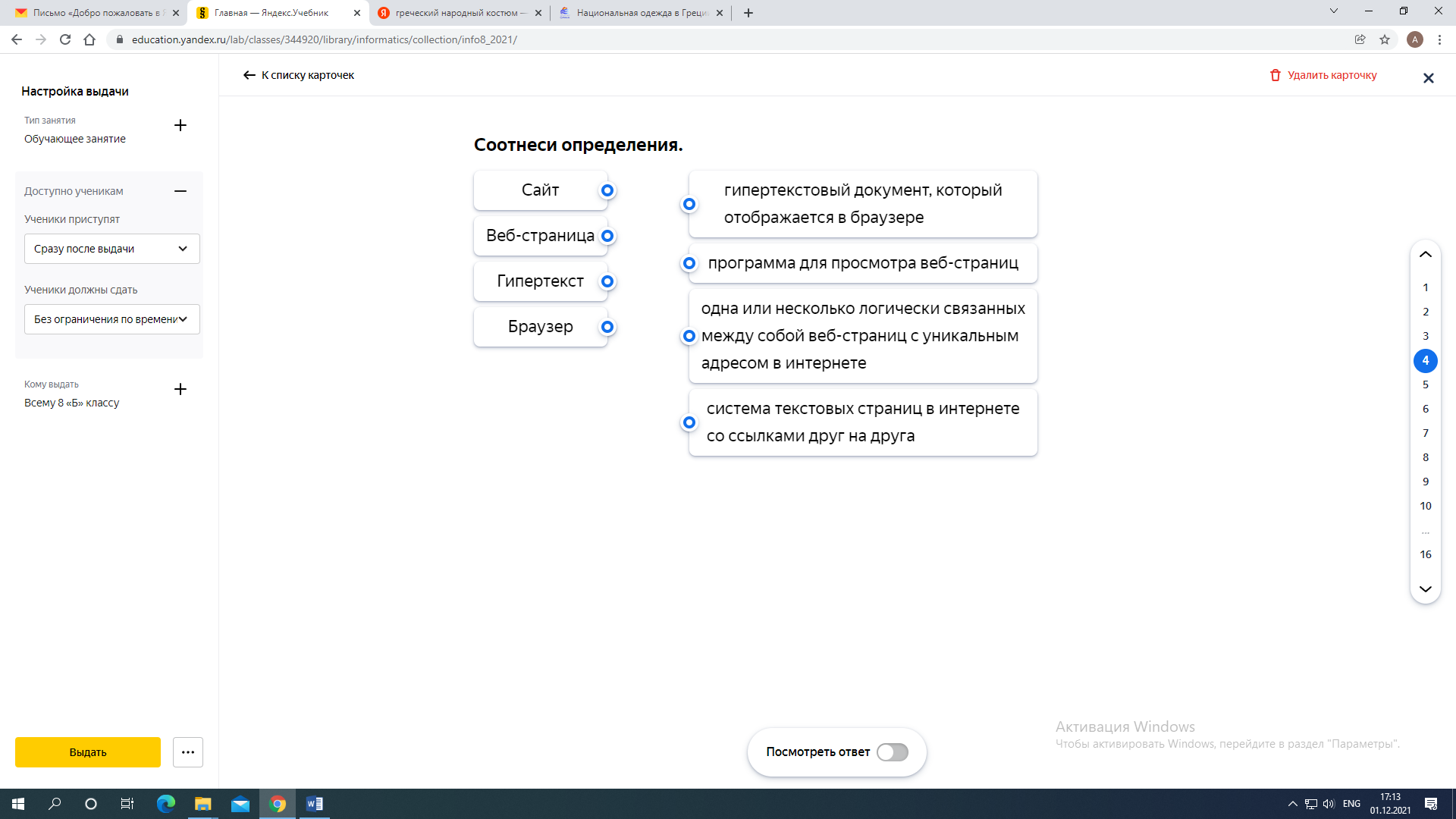Go back in browser history
The image size is (1456, 819).
coord(17,39)
